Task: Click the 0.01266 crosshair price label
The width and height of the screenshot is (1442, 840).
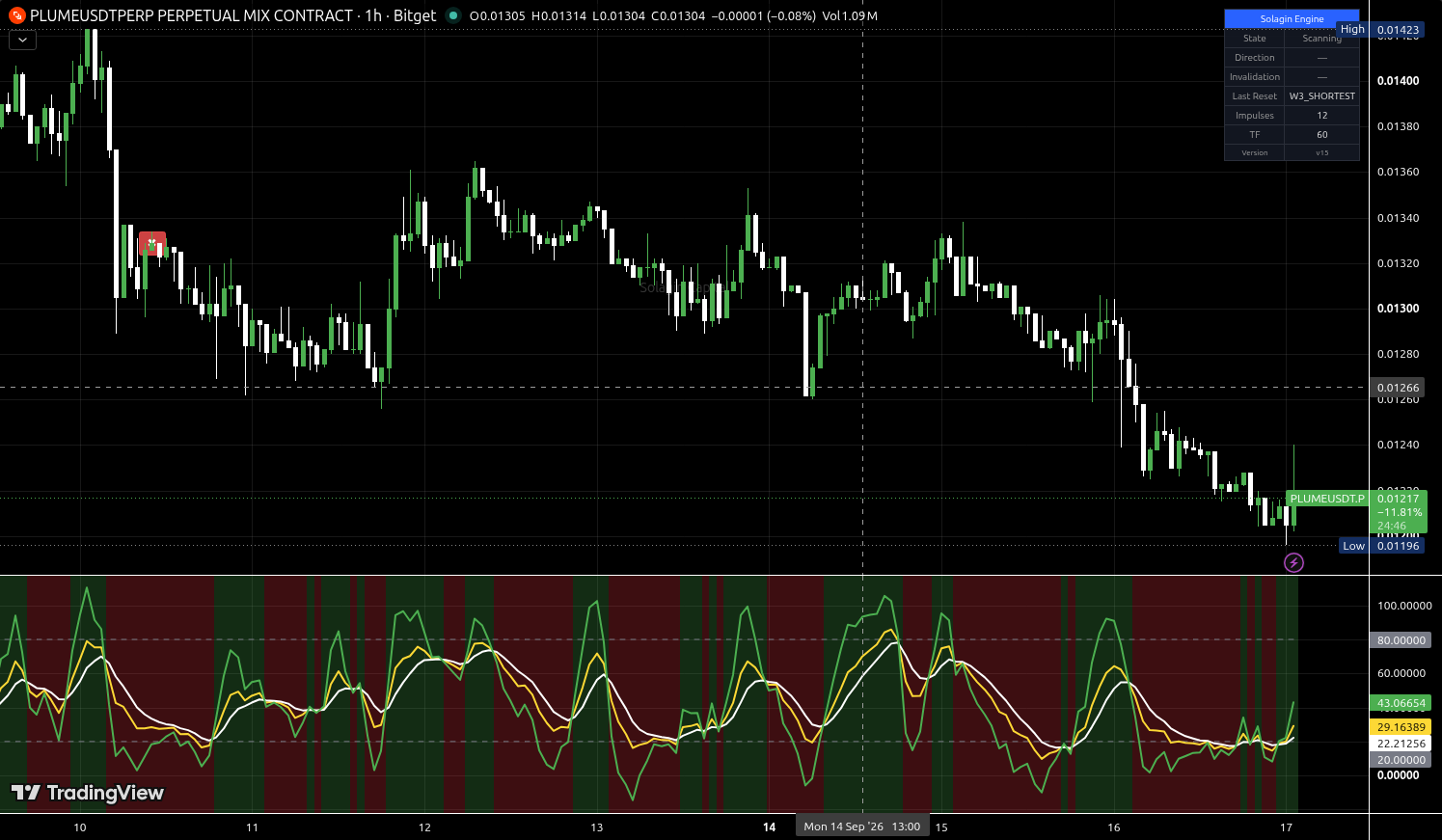Action: pyautogui.click(x=1398, y=388)
